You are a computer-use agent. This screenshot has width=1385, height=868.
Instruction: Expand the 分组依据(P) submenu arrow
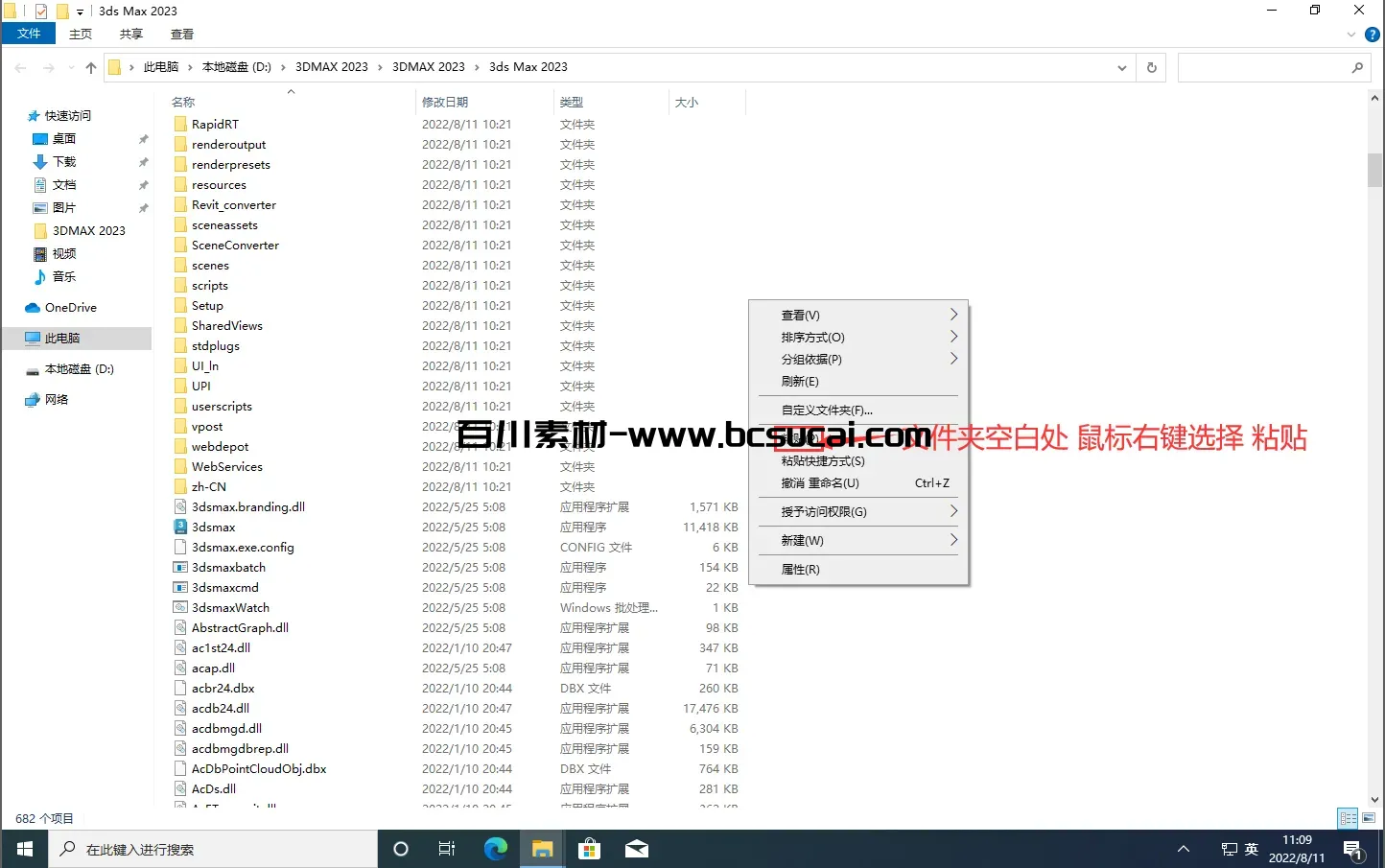pos(953,359)
